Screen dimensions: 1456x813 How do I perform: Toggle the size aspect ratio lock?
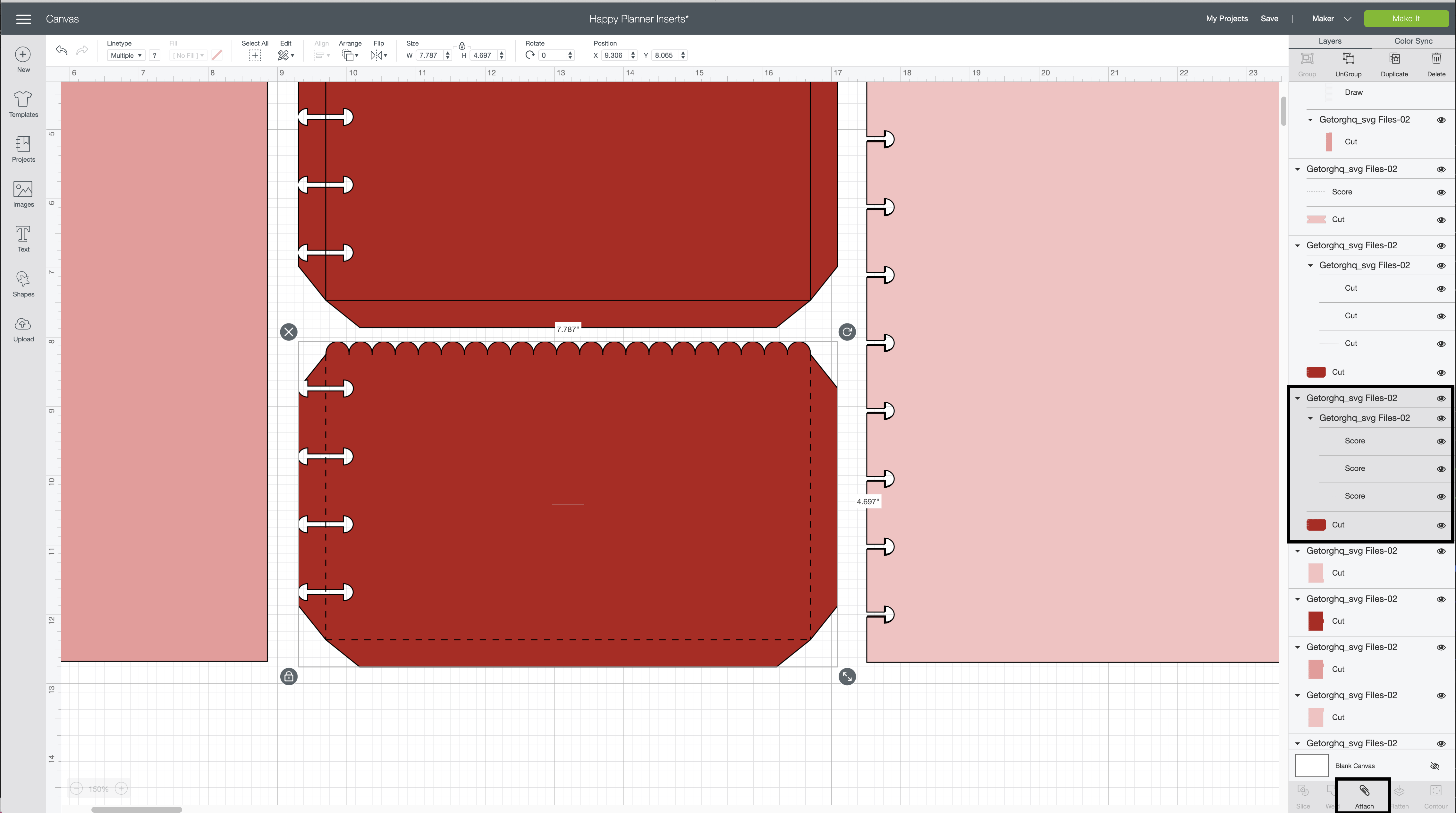point(462,46)
